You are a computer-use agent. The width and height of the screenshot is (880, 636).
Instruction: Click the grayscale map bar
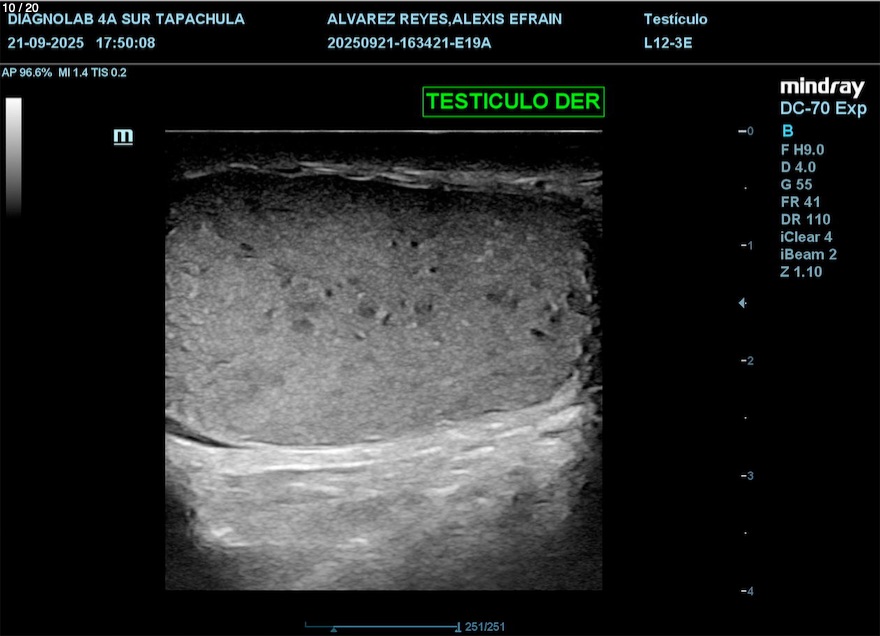pos(14,156)
